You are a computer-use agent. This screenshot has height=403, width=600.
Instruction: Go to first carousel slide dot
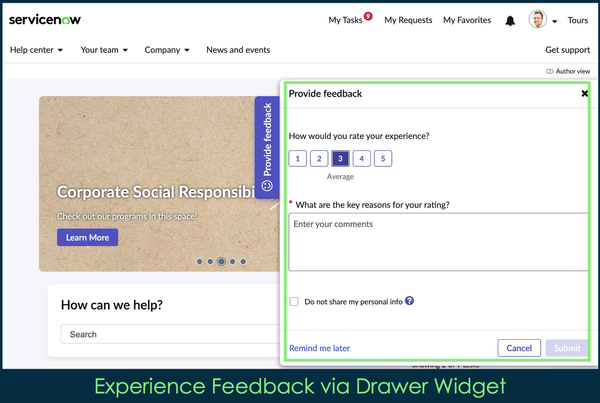point(199,261)
